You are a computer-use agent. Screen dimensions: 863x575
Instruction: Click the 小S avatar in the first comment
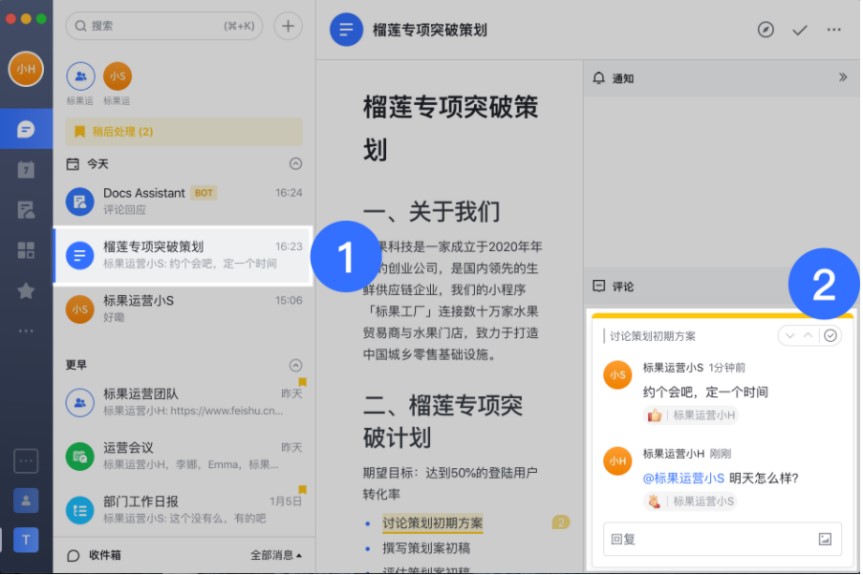[x=618, y=375]
